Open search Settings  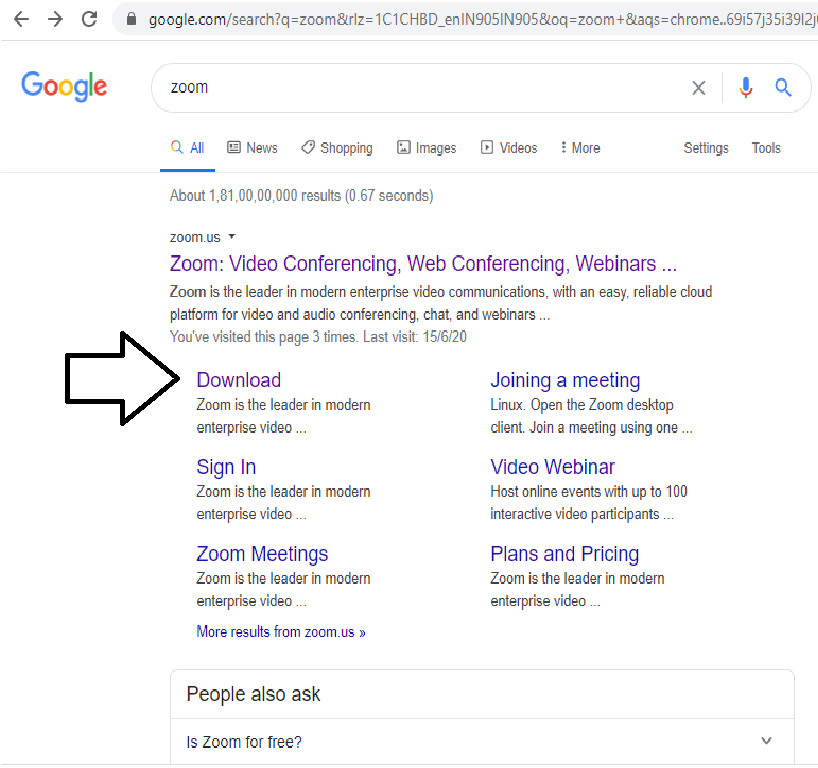(x=706, y=148)
